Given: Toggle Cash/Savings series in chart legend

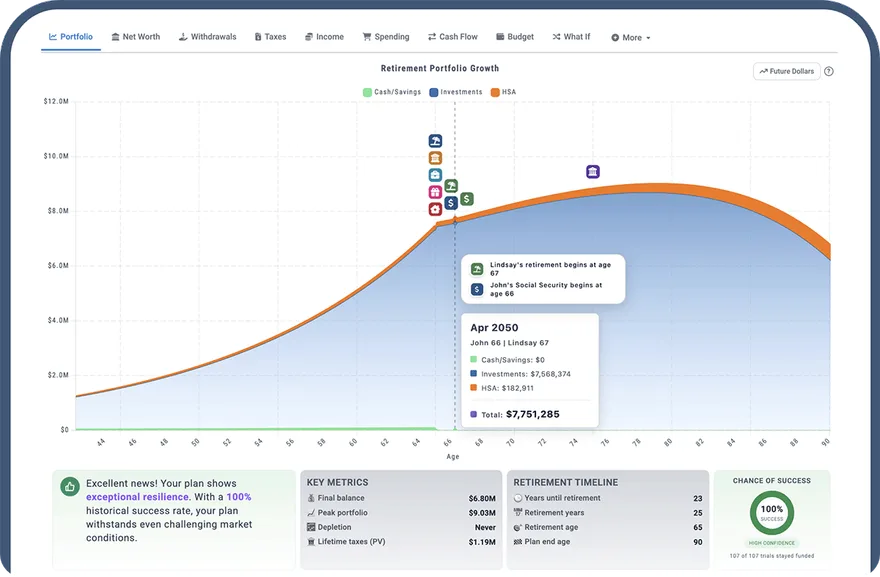Looking at the screenshot, I should click(x=392, y=92).
